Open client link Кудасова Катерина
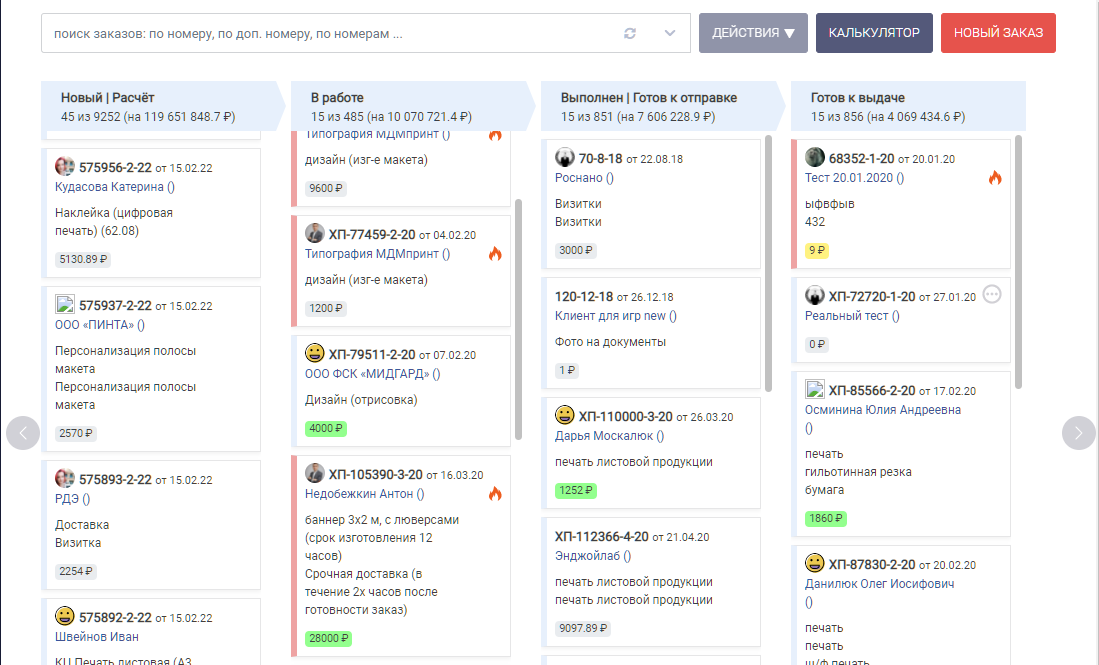The height and width of the screenshot is (665, 1099). (x=115, y=187)
